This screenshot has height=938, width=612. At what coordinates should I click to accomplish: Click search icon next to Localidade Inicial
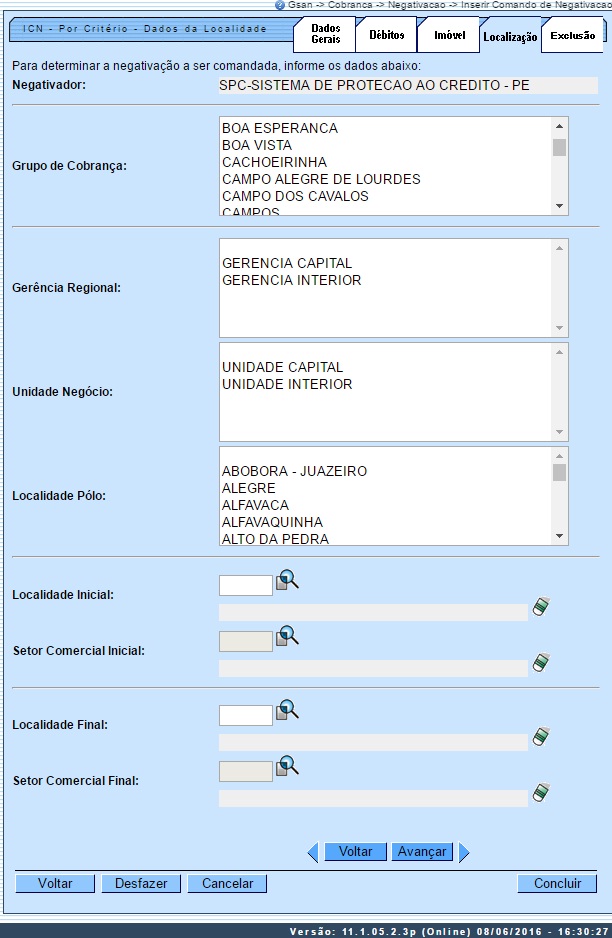(288, 582)
